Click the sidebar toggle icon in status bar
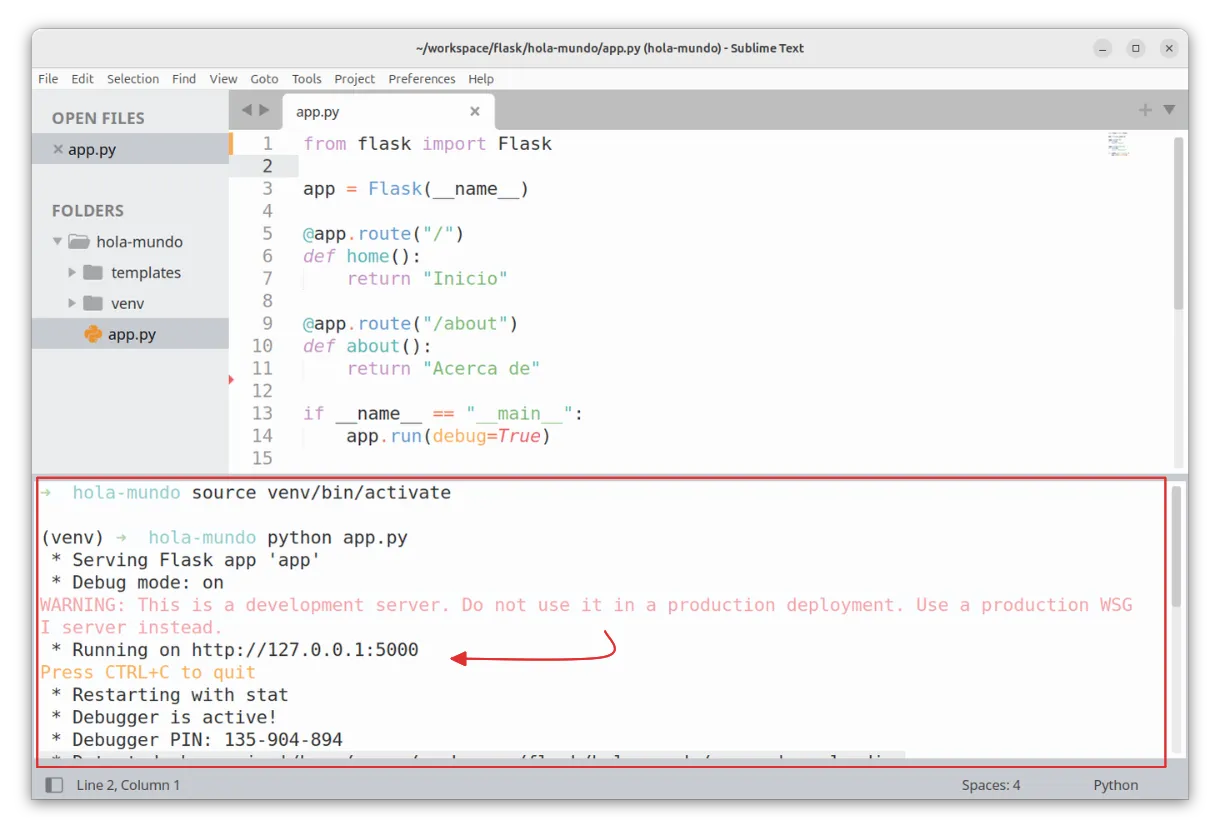 [53, 786]
